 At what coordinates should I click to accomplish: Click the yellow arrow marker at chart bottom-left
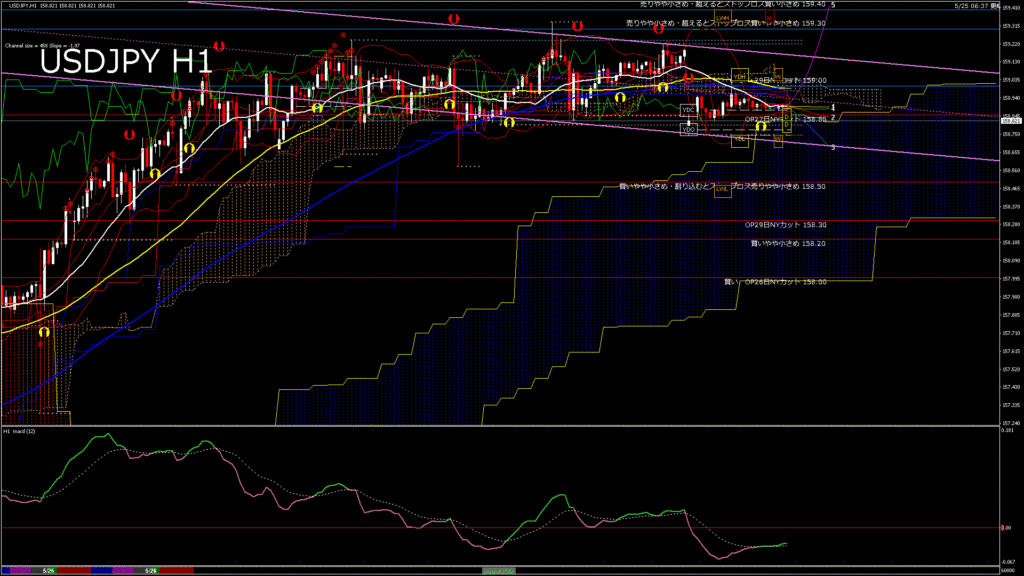tap(44, 332)
